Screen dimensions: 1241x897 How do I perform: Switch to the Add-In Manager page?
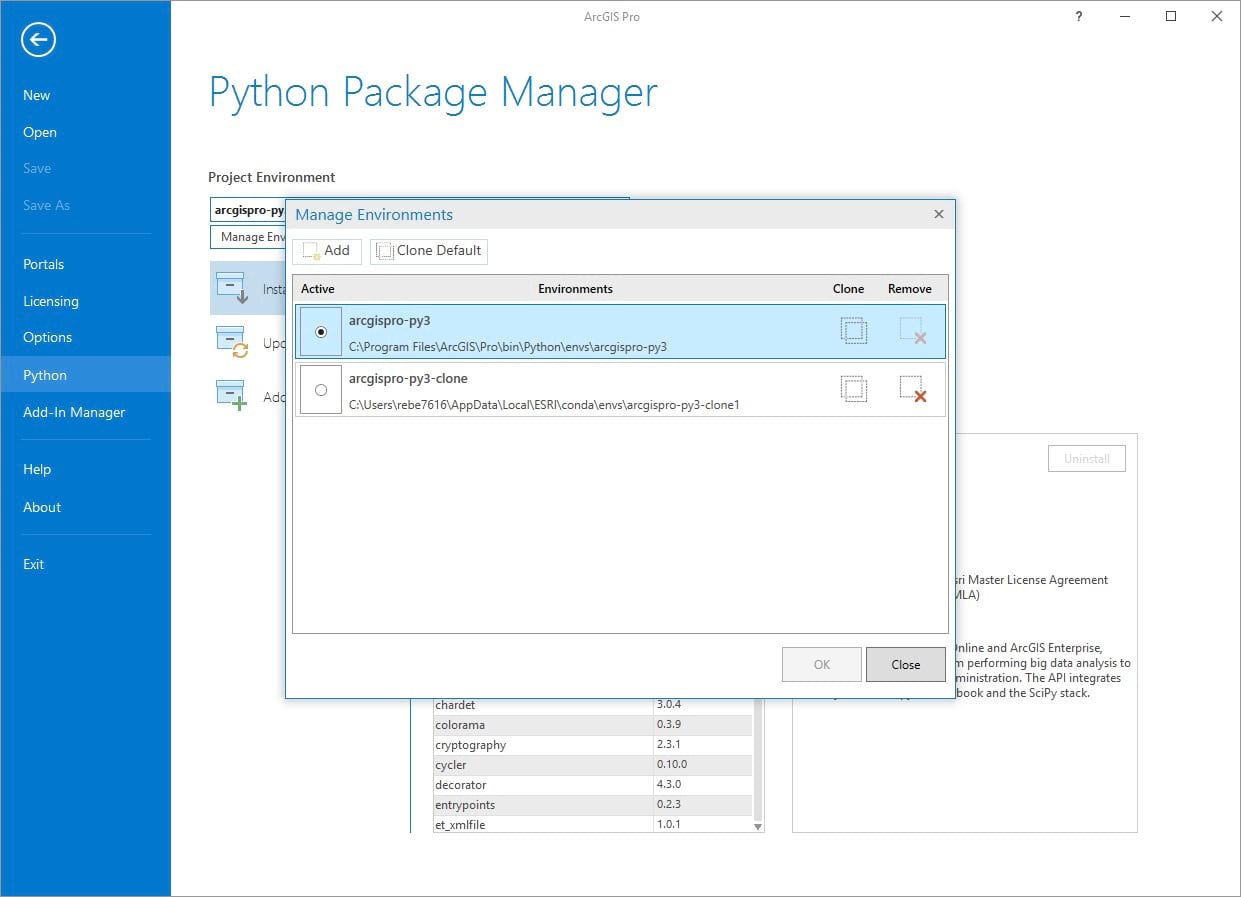click(x=73, y=412)
